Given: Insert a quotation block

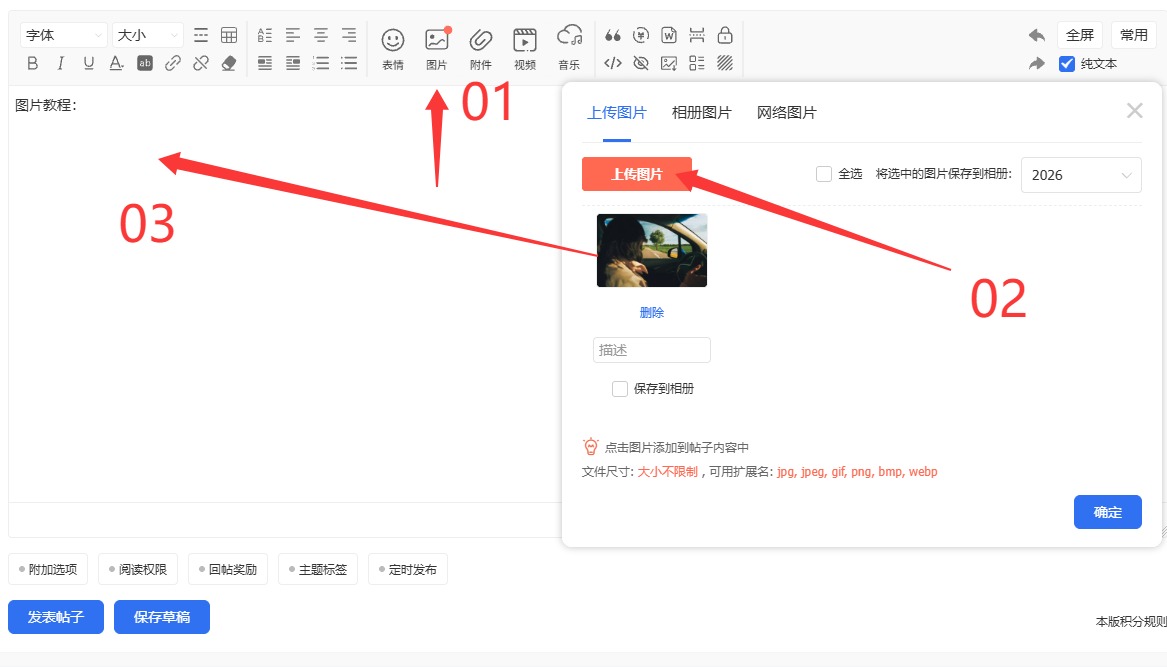Looking at the screenshot, I should [613, 35].
